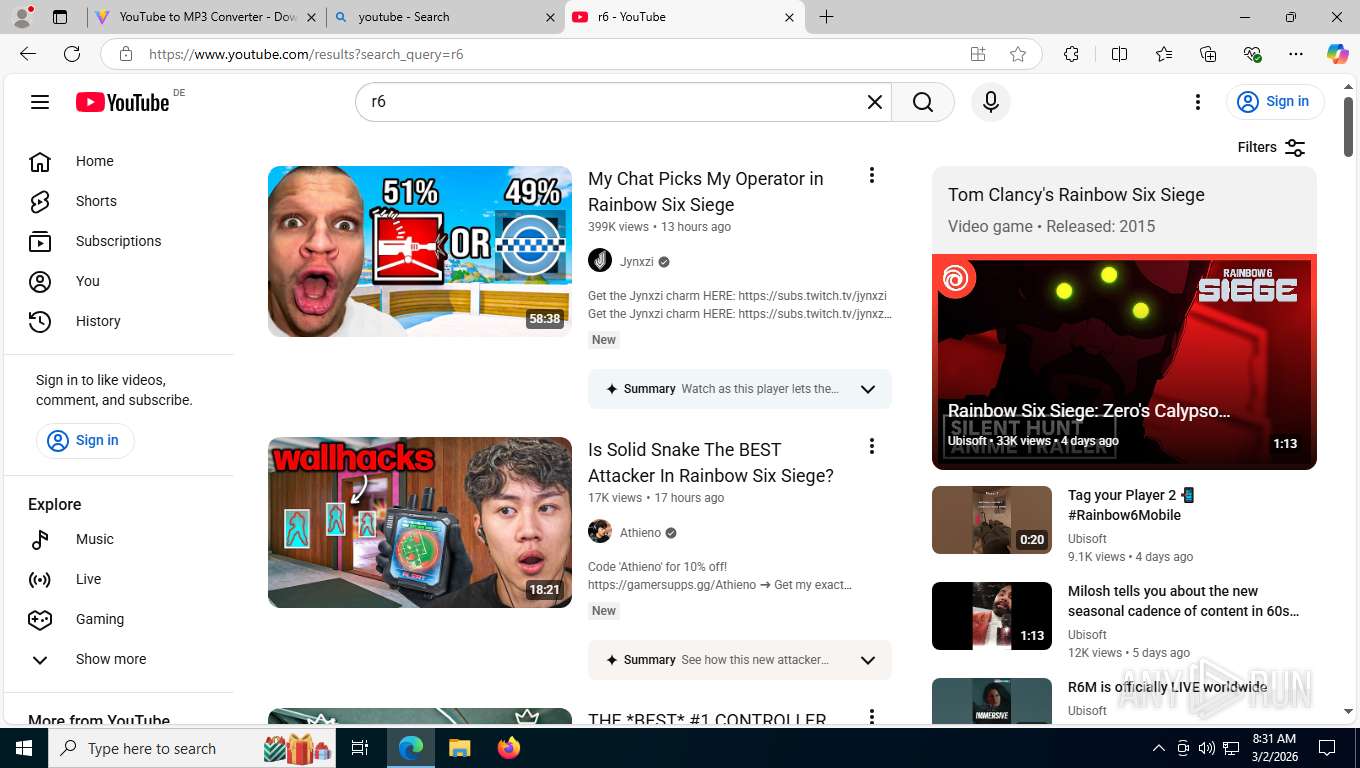Open File Explorer from taskbar
This screenshot has width=1360, height=768.
tap(459, 748)
